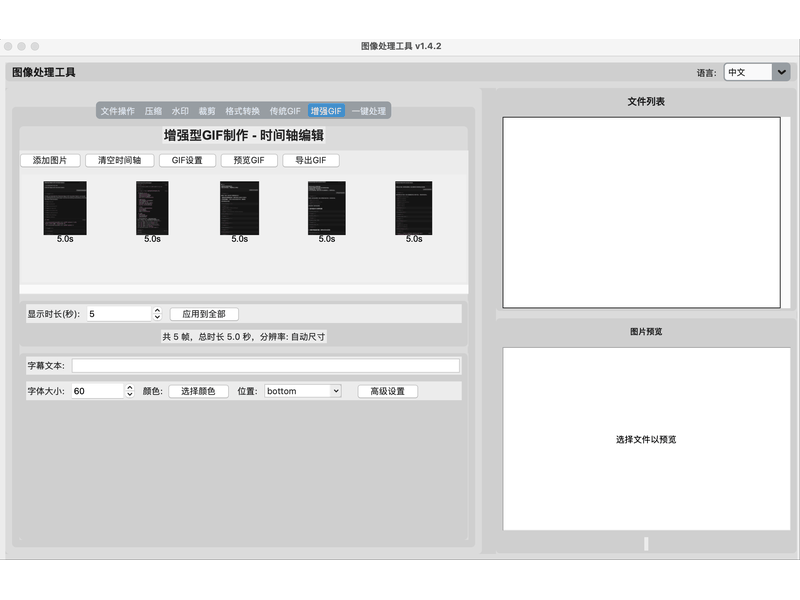Open the 选择颜色 color picker
The image size is (800, 600).
coord(198,391)
